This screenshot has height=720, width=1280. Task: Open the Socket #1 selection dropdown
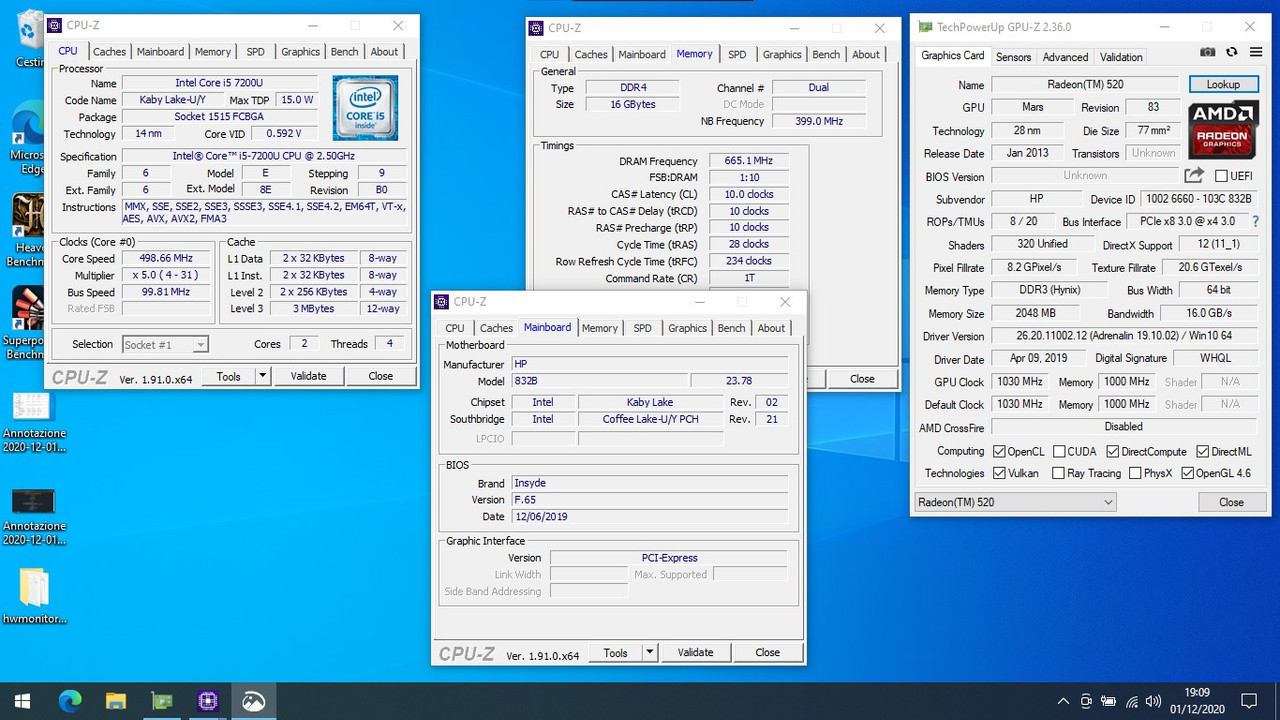[165, 344]
